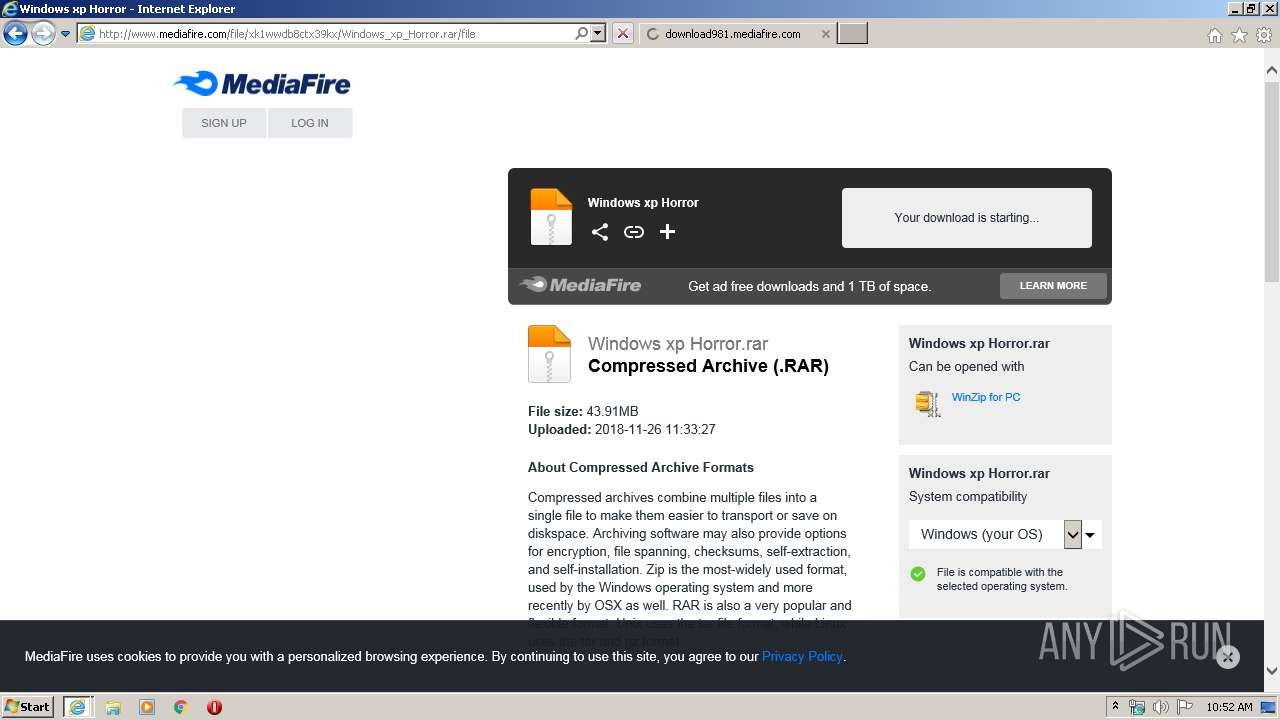Click the arrow beside the OS selector
The image size is (1280, 720).
pos(1090,535)
